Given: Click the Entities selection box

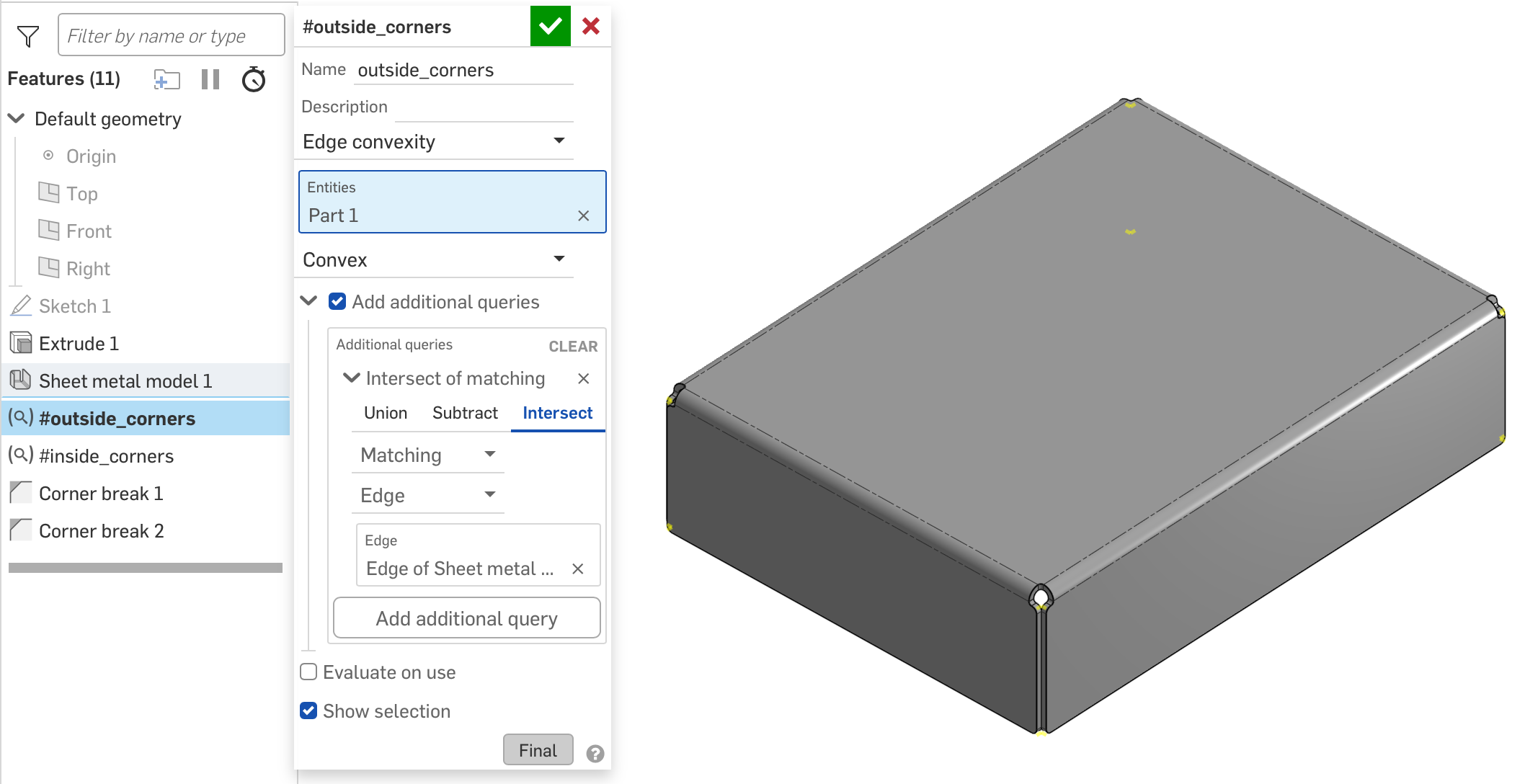Looking at the screenshot, I should tap(453, 202).
